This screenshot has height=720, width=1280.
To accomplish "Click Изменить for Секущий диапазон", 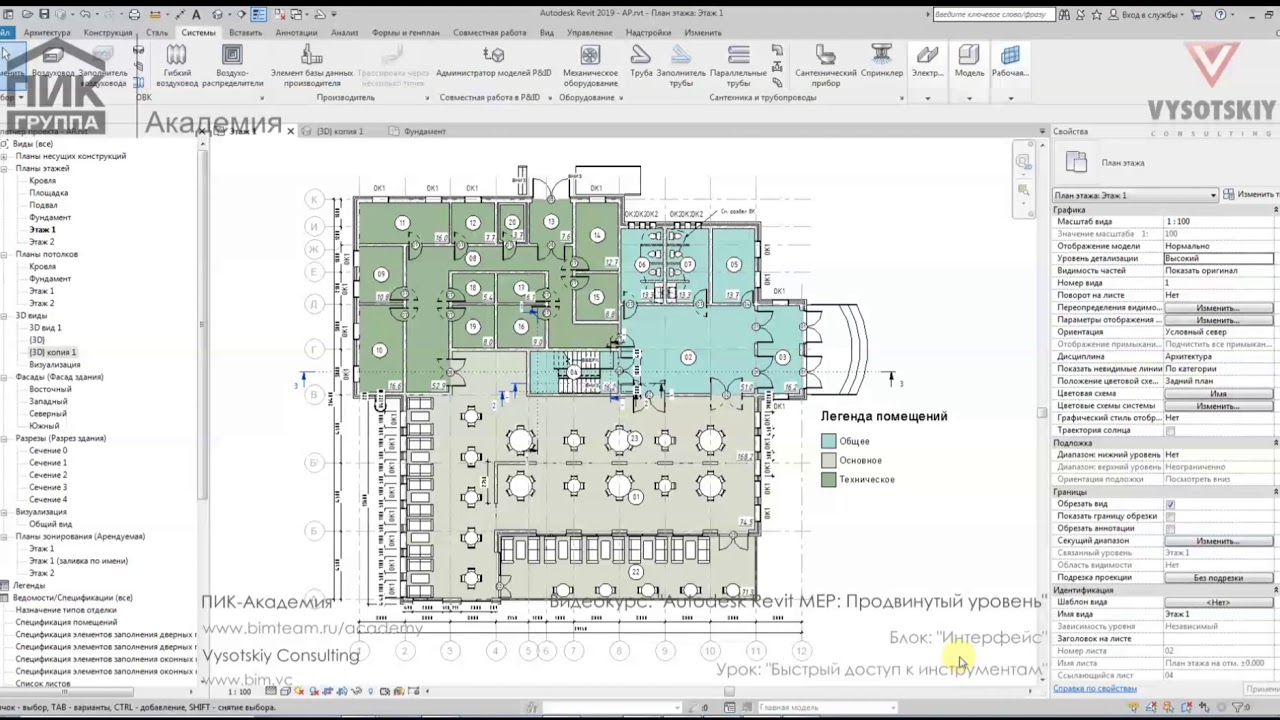I will [1218, 541].
